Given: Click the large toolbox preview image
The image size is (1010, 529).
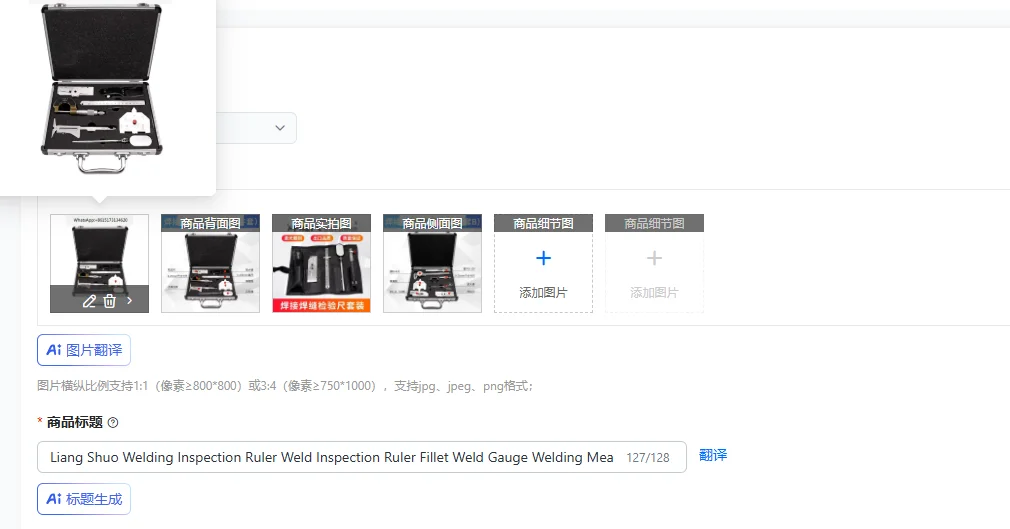Looking at the screenshot, I should coord(102,88).
